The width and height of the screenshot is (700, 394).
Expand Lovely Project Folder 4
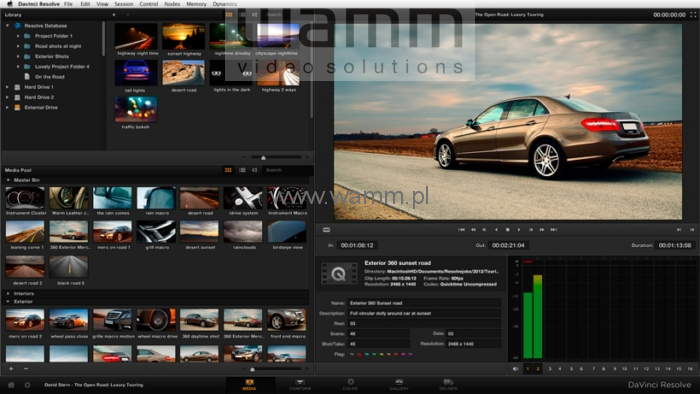[18, 66]
